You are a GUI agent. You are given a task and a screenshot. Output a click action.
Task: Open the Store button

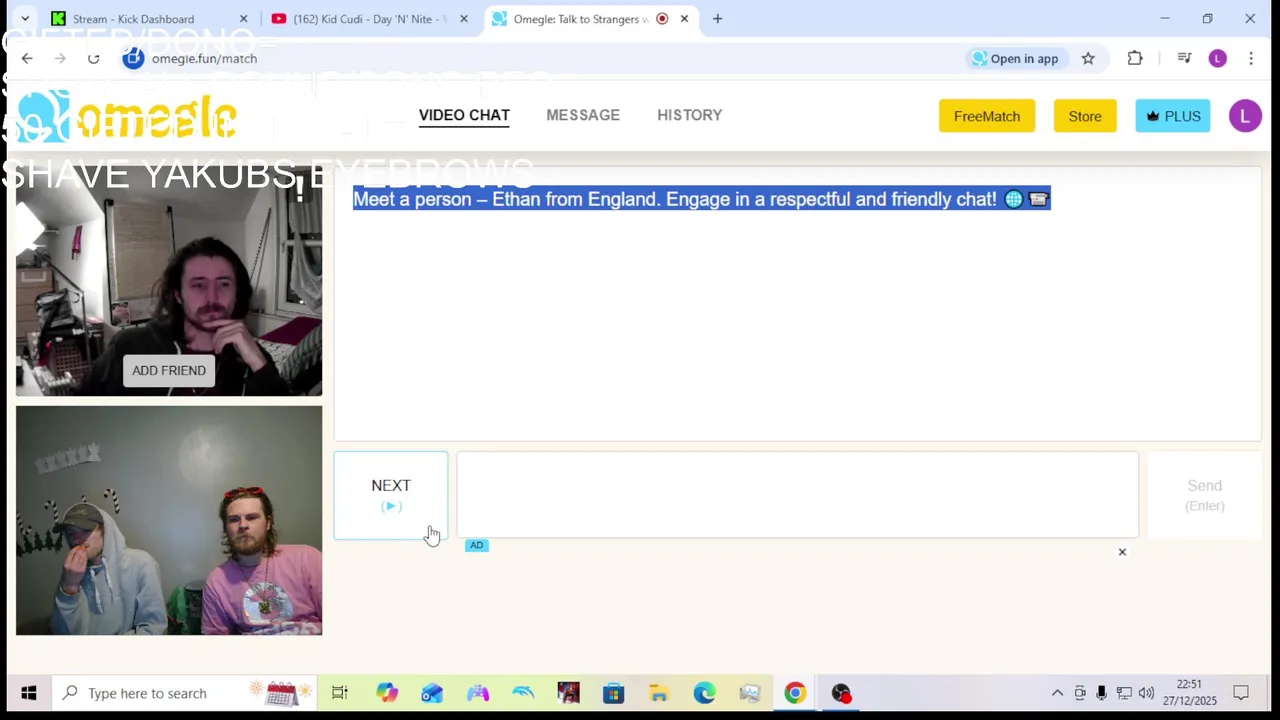[1085, 116]
